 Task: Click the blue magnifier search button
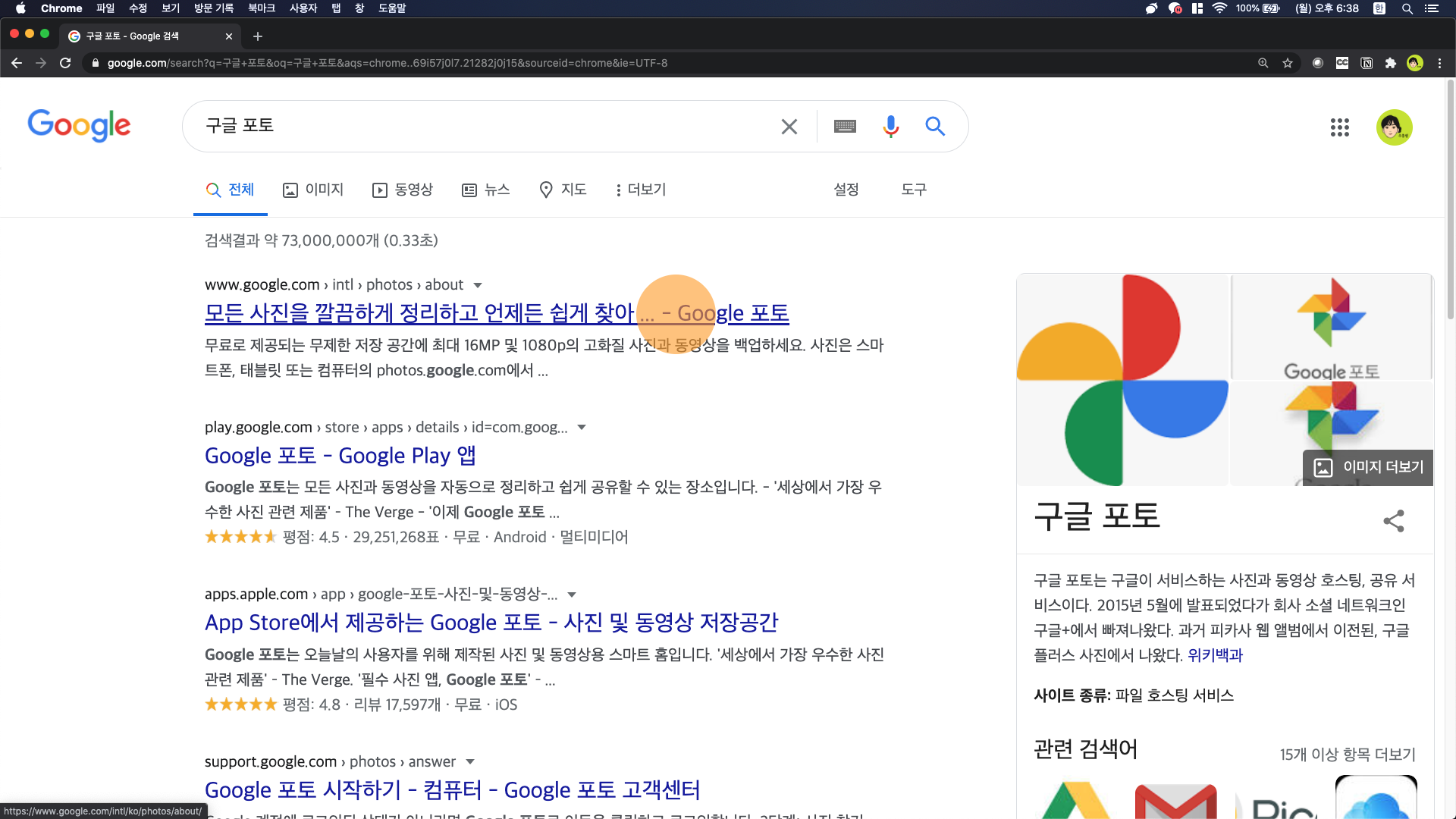[935, 127]
